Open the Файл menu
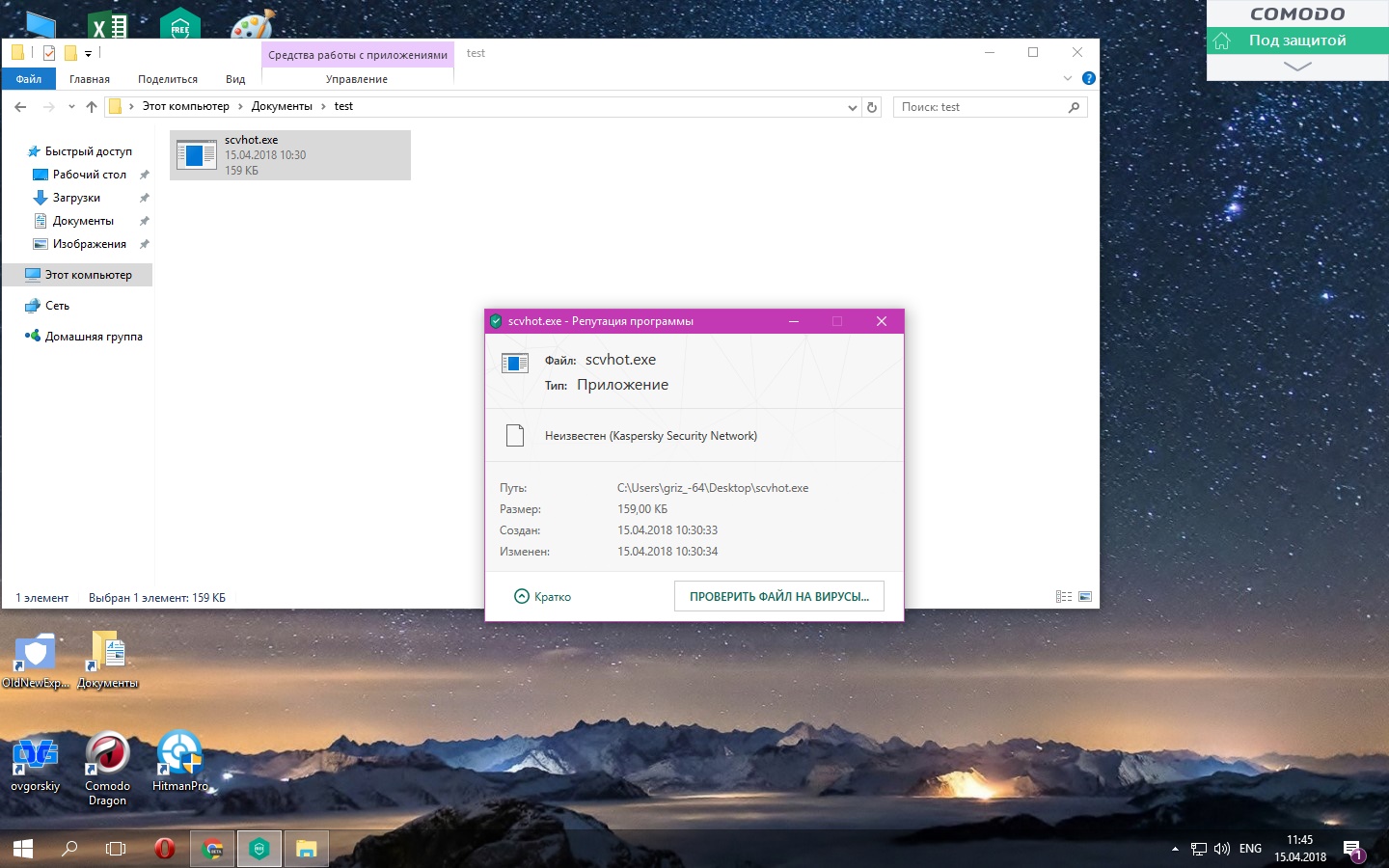 click(x=29, y=79)
